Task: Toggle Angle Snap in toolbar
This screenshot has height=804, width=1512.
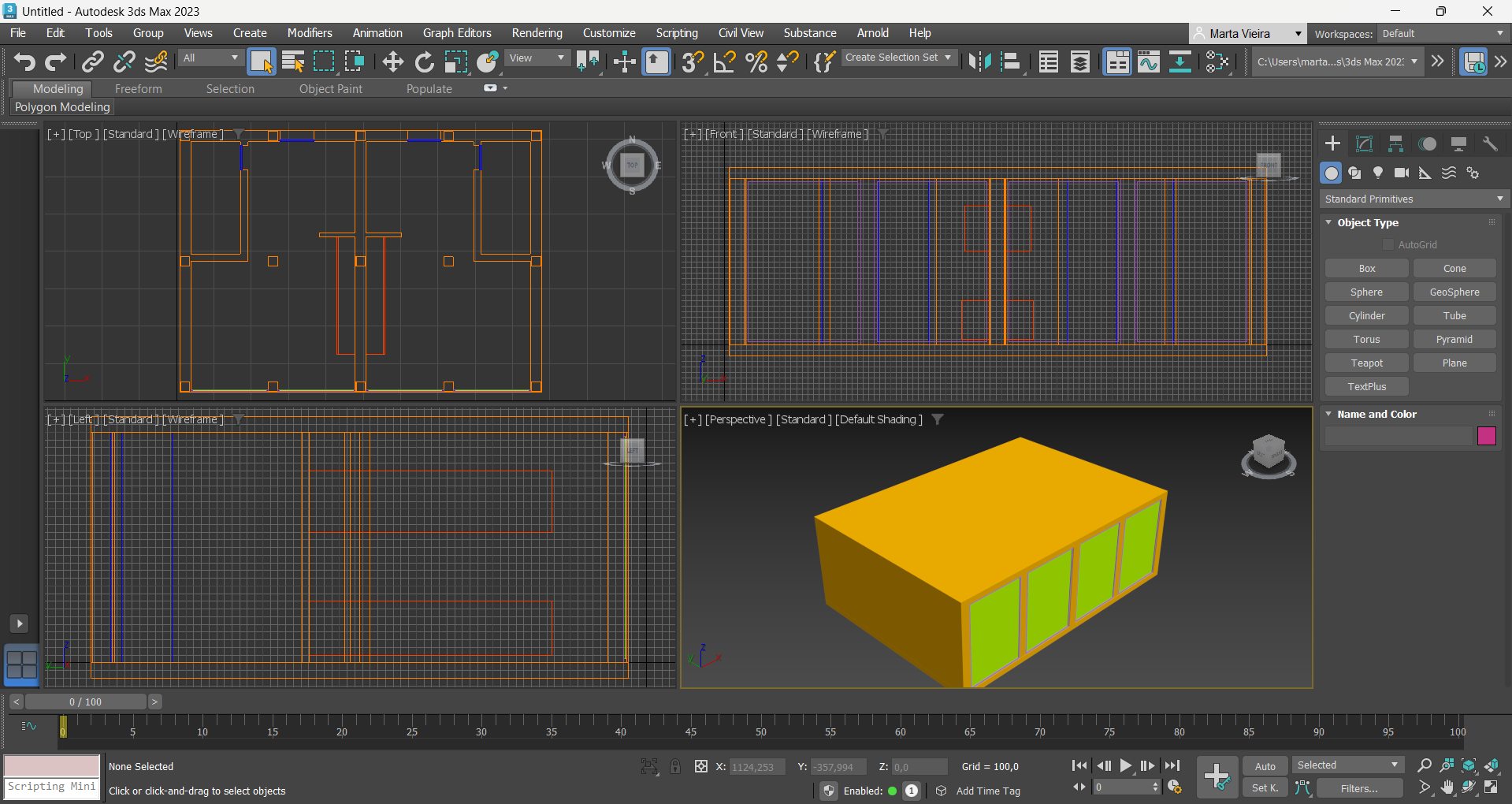Action: pos(724,61)
